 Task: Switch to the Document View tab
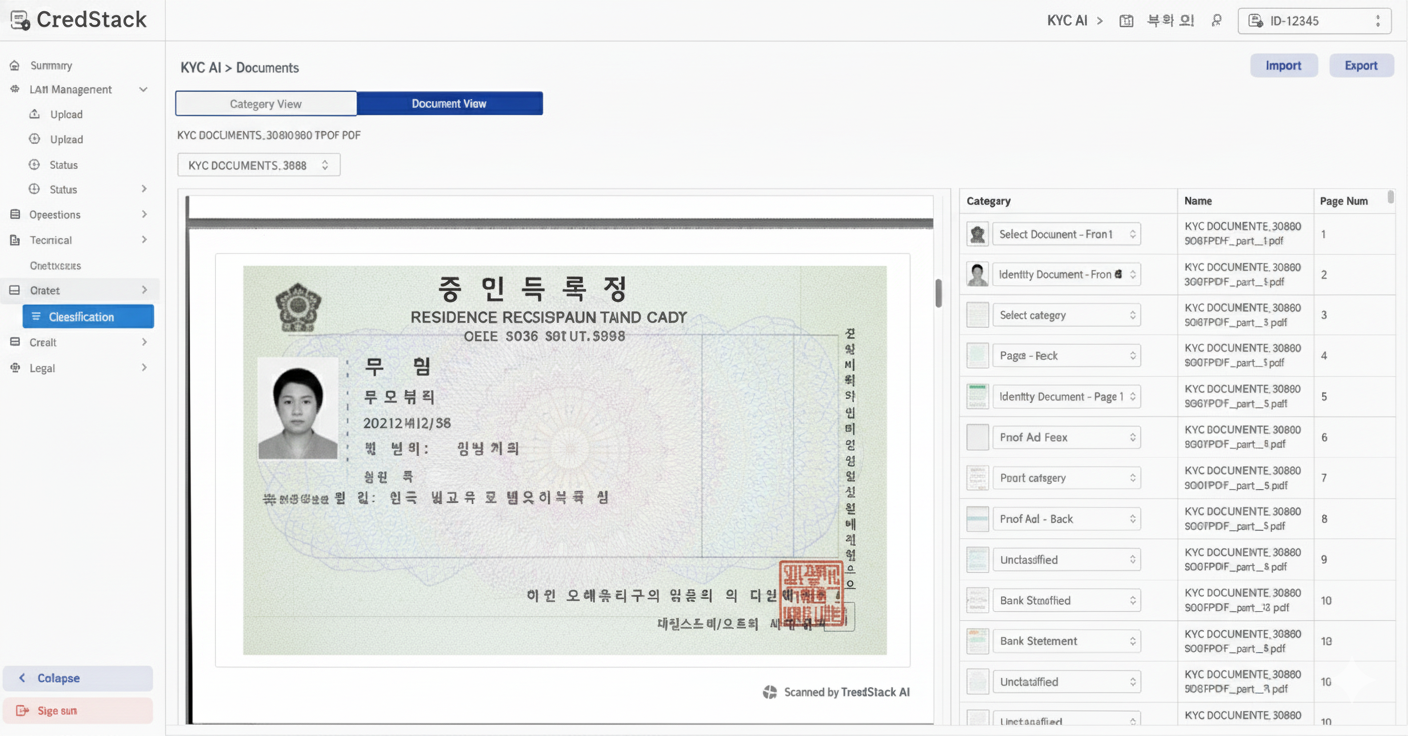(x=449, y=103)
